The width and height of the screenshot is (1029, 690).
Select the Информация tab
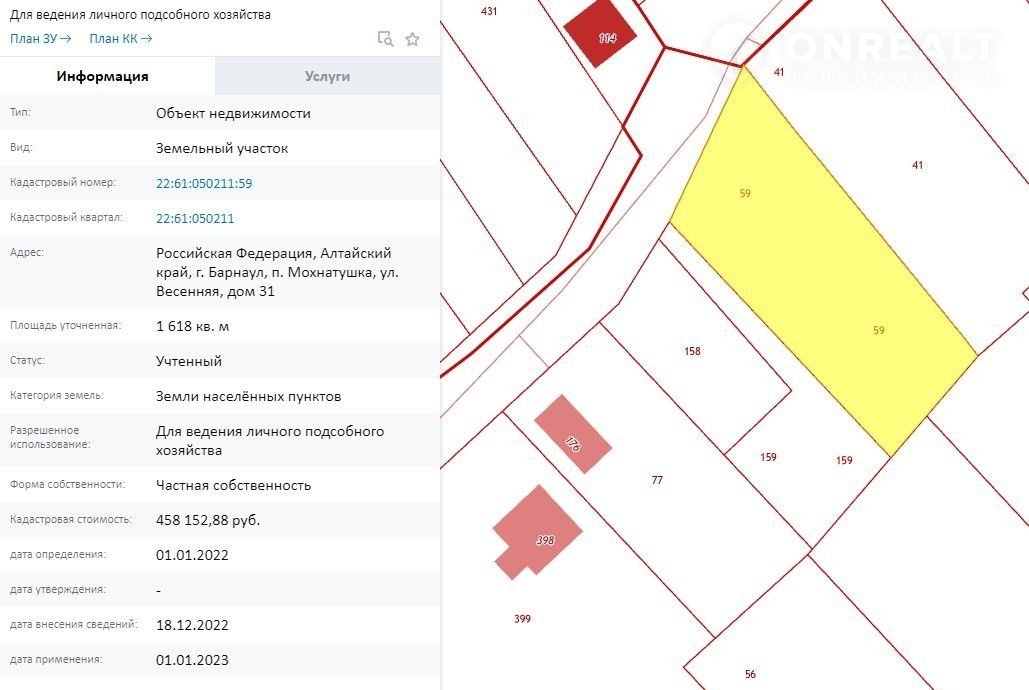[102, 76]
